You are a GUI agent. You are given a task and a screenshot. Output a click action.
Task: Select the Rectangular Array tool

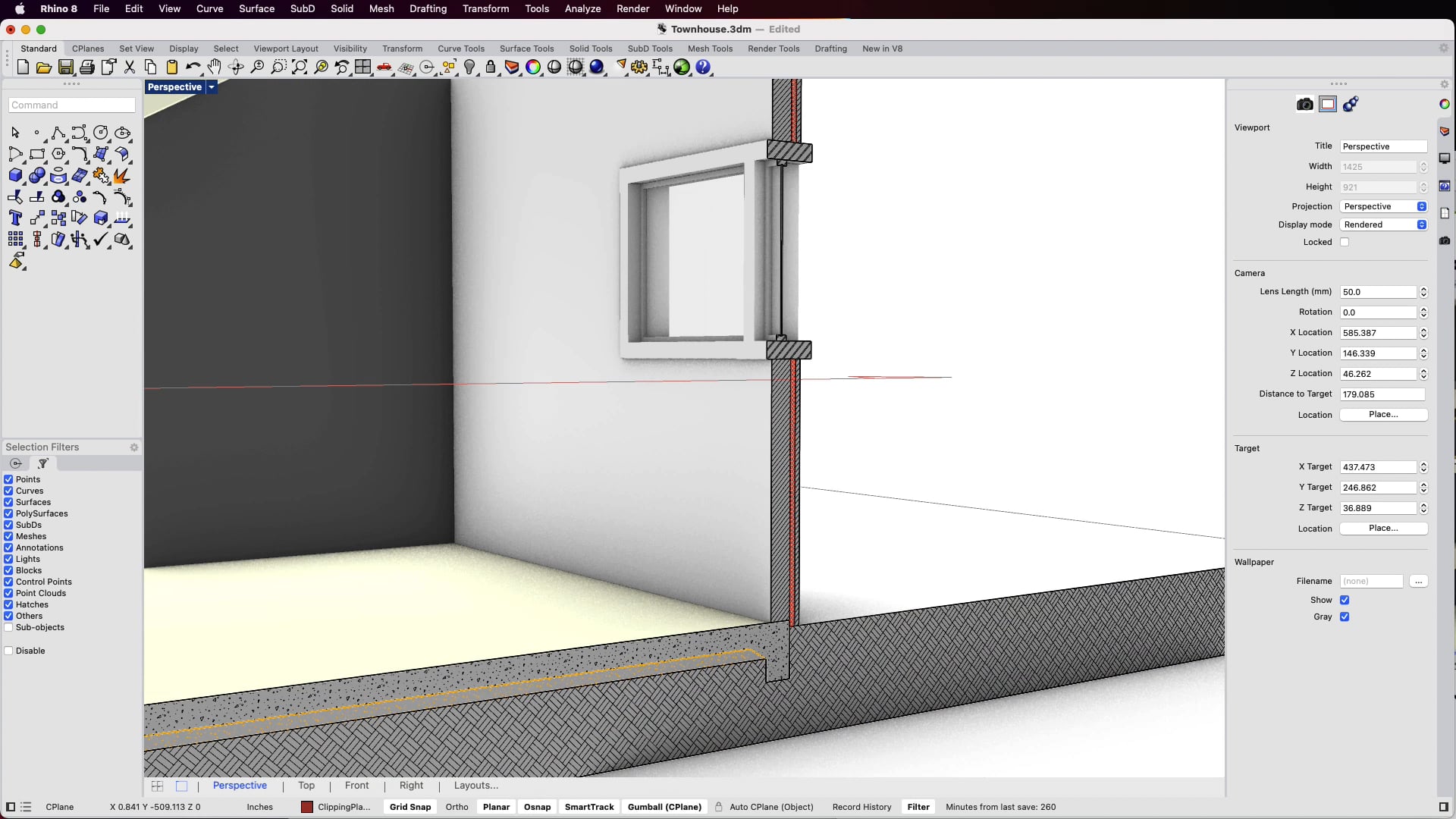coord(15,240)
